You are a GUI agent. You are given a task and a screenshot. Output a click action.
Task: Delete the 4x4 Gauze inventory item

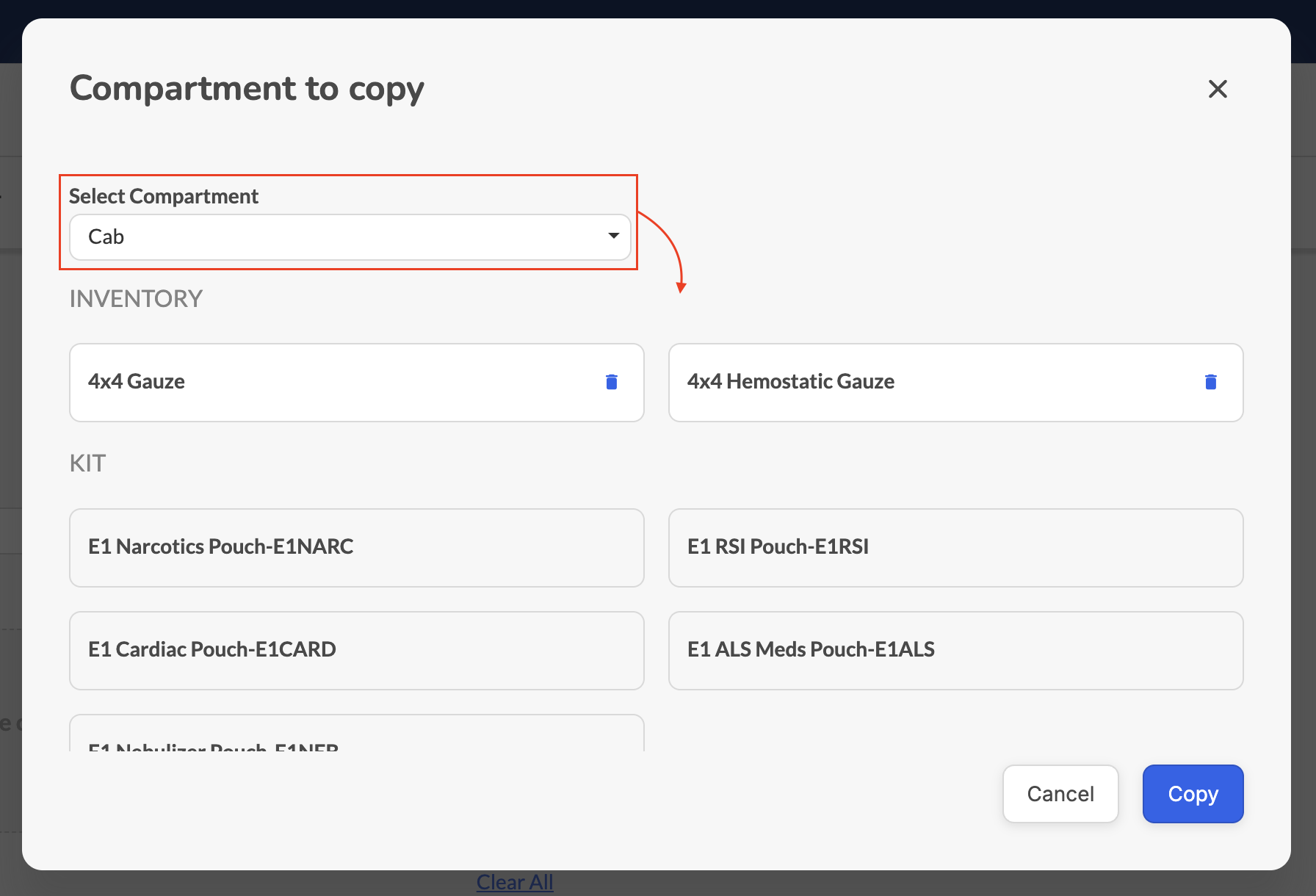[x=611, y=382]
